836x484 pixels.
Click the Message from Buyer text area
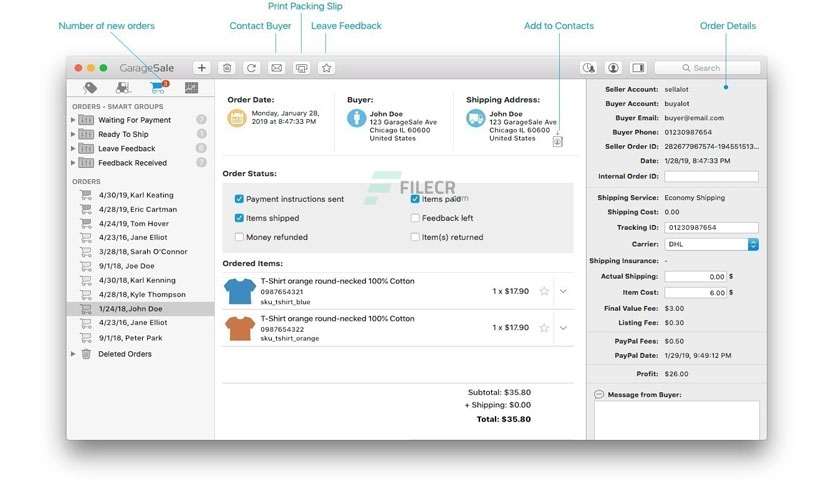677,421
